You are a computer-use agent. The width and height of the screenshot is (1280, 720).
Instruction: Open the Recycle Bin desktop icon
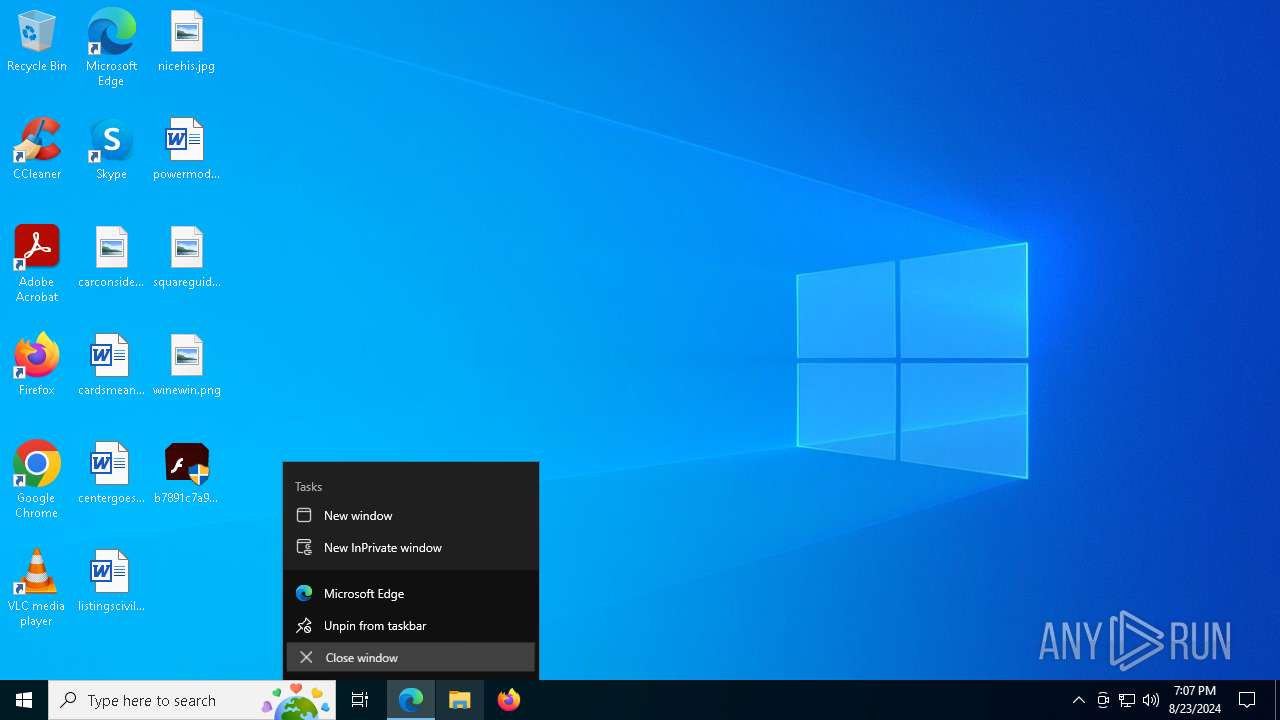[37, 41]
